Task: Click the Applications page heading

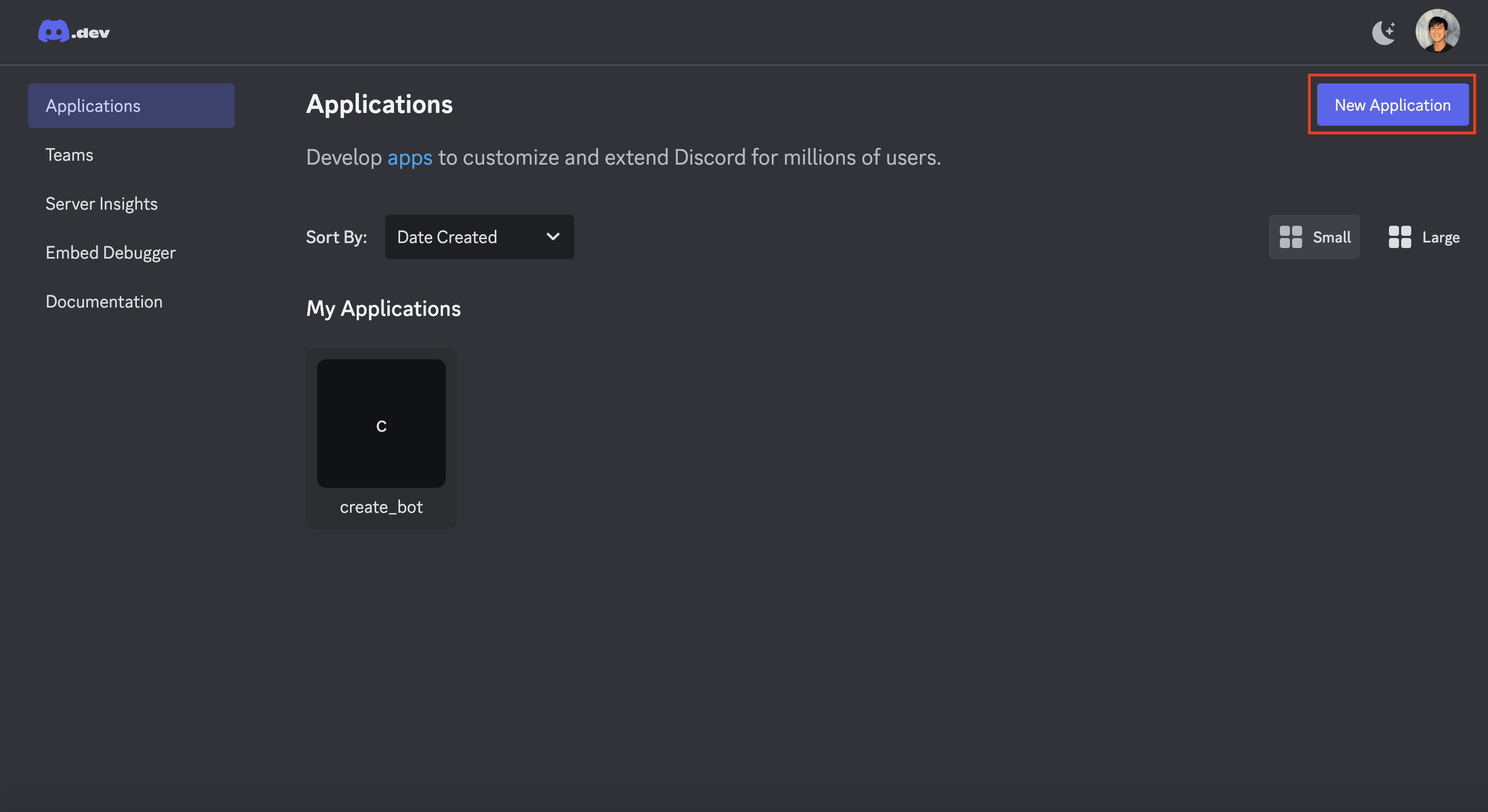Action: click(379, 105)
